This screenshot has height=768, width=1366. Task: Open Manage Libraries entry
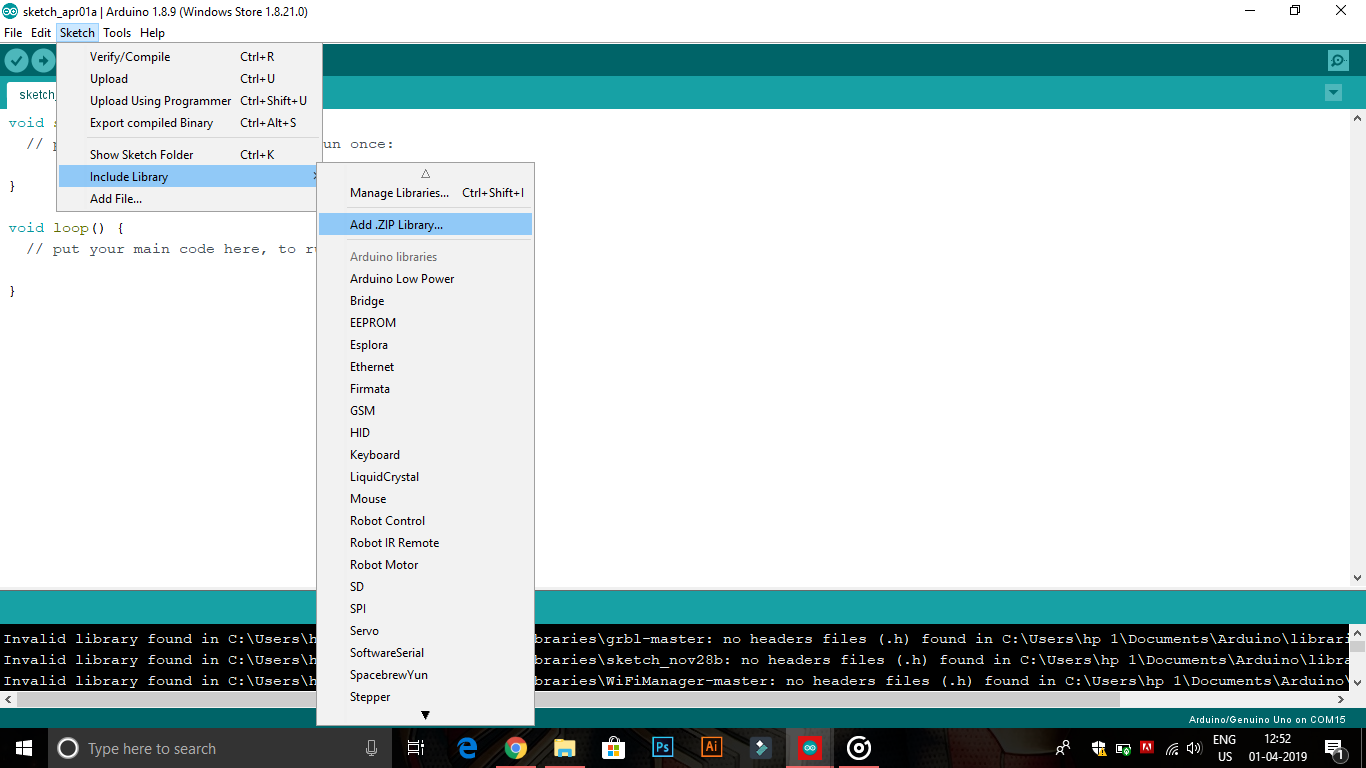(x=399, y=192)
